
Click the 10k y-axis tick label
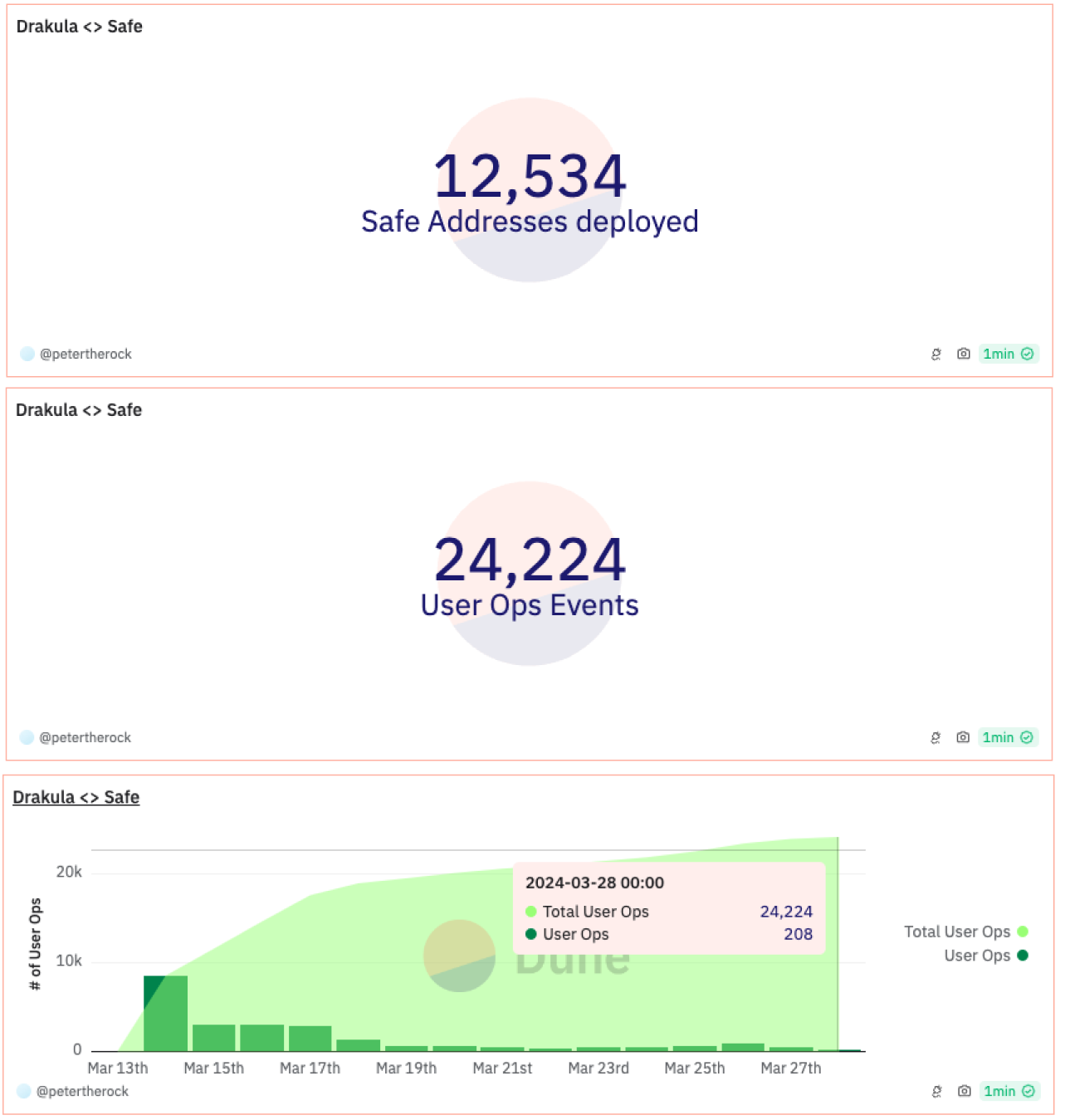69,961
